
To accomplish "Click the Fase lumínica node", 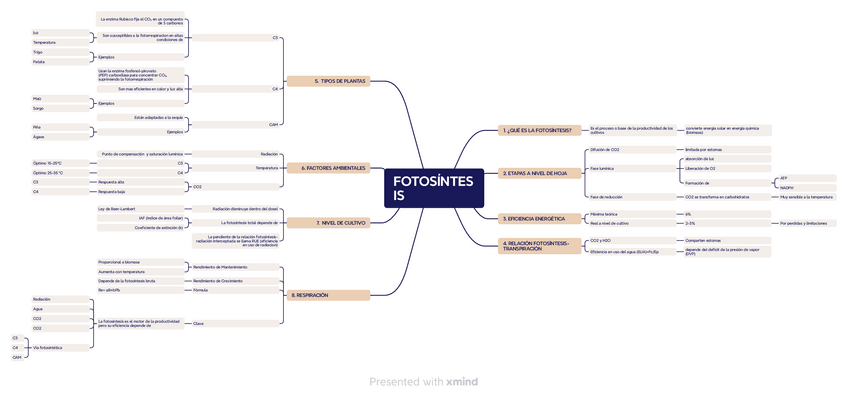I will click(602, 169).
